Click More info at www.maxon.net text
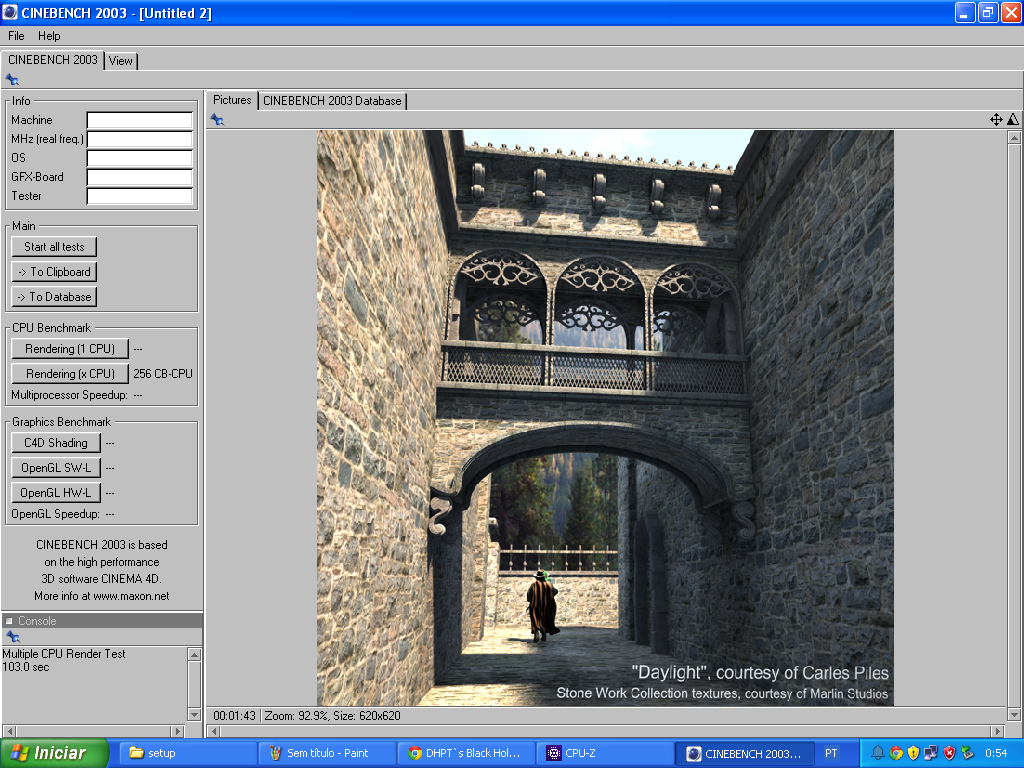The height and width of the screenshot is (768, 1024). pos(102,596)
